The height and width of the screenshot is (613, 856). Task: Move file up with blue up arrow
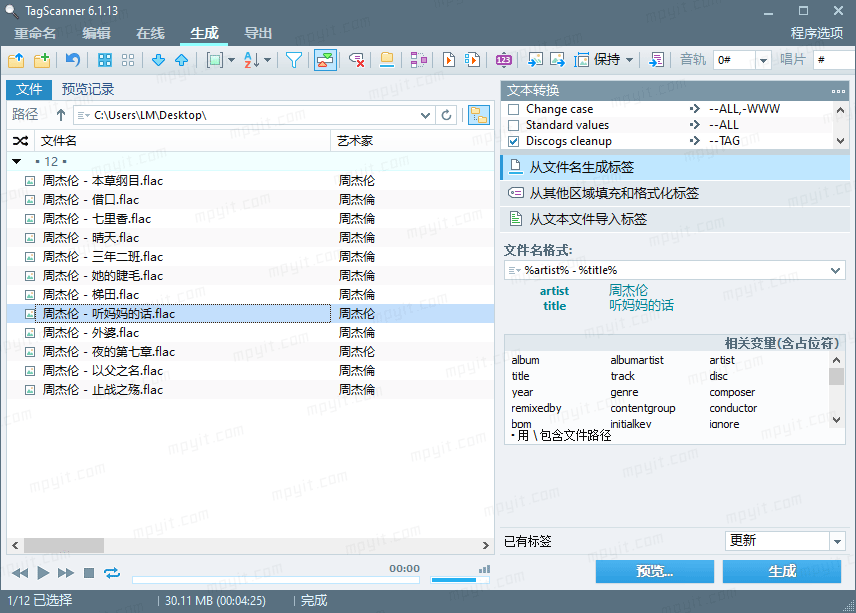182,60
